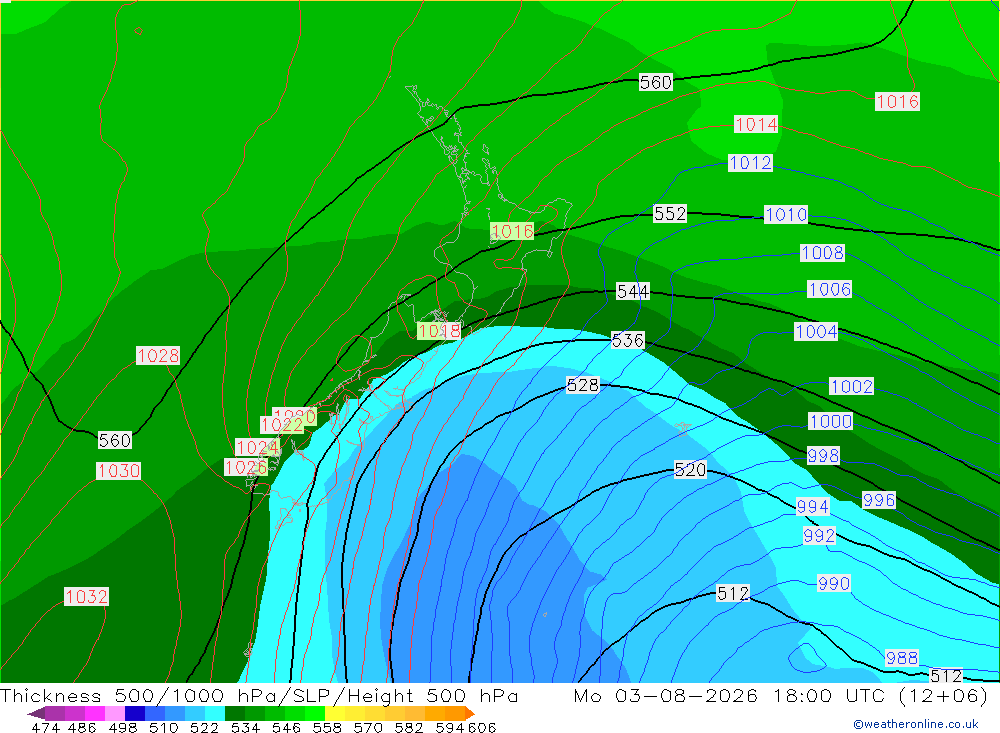Pick the light pink legend swatch above 498
1000x733 pixels.
tap(115, 713)
